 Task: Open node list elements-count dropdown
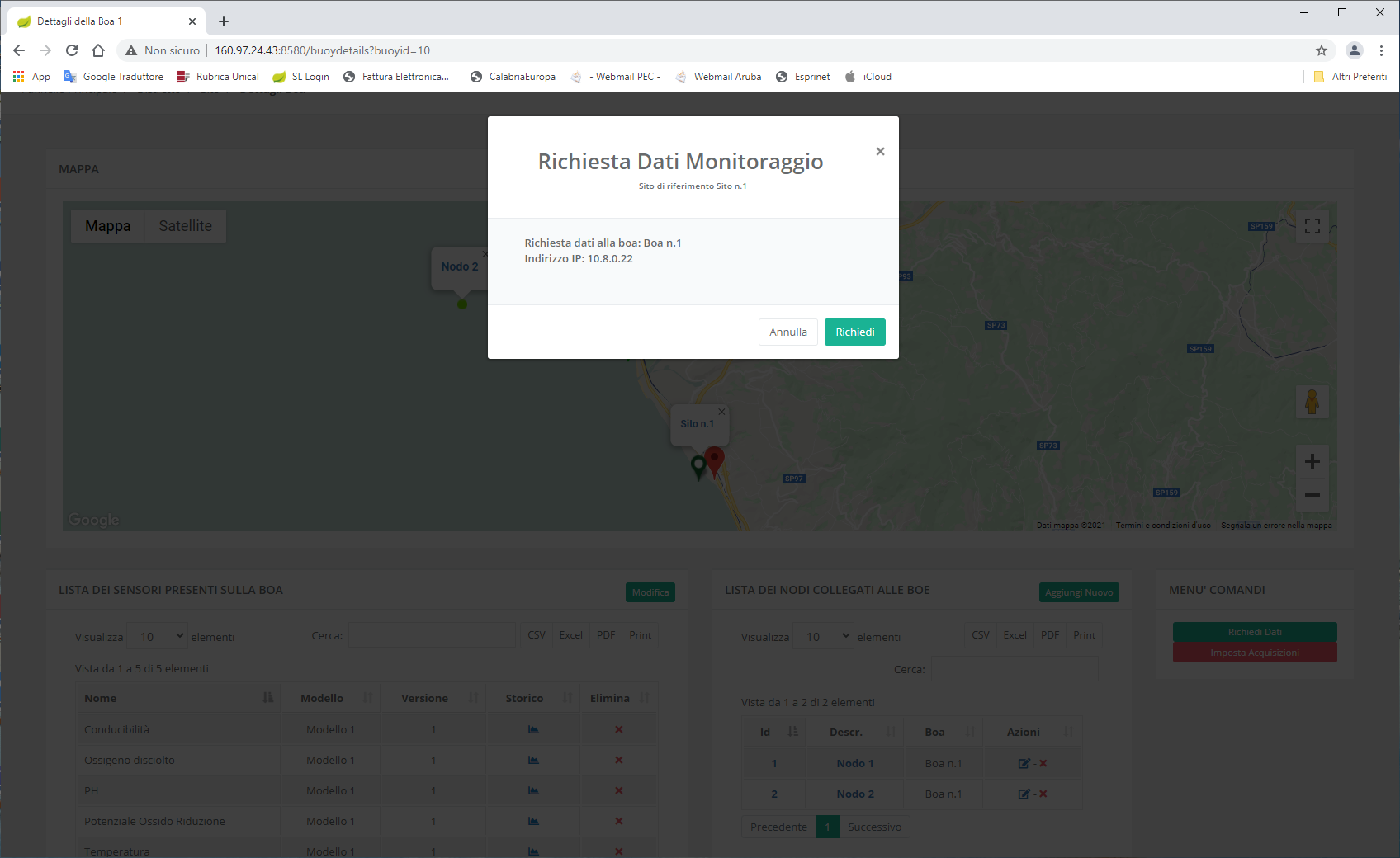tap(823, 636)
